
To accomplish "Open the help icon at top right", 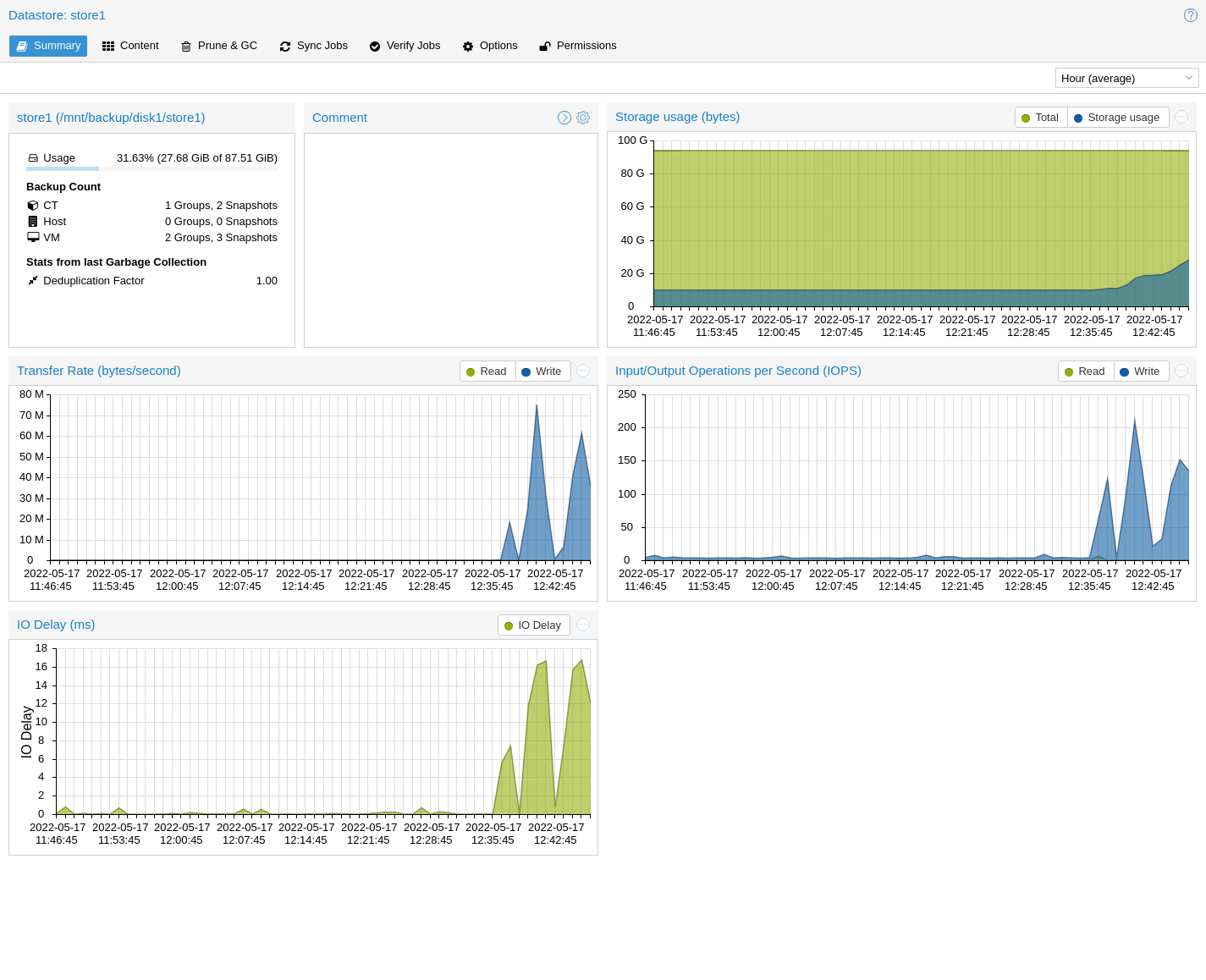I will pos(1190,15).
